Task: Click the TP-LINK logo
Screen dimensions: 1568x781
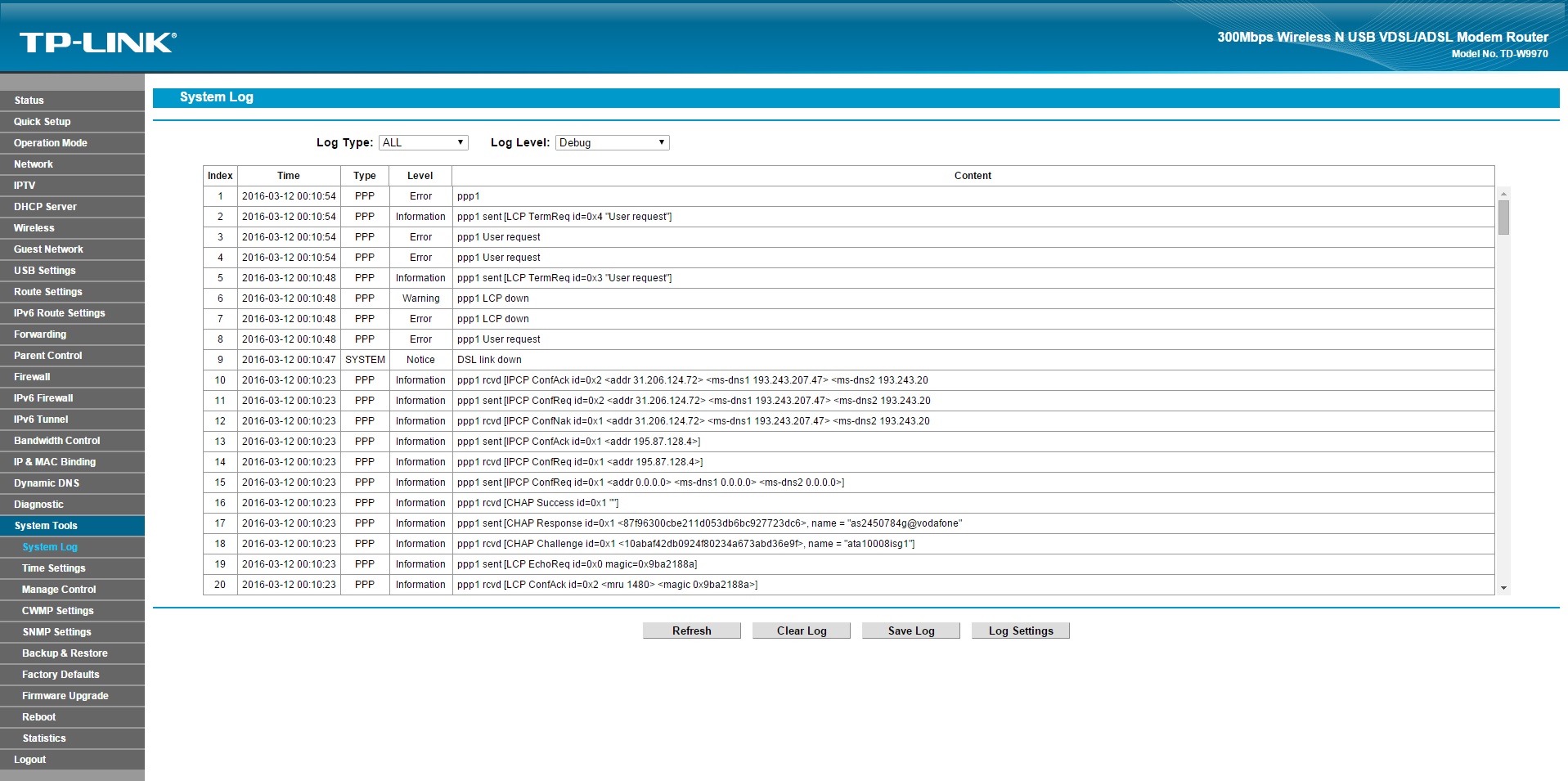Action: tap(98, 43)
